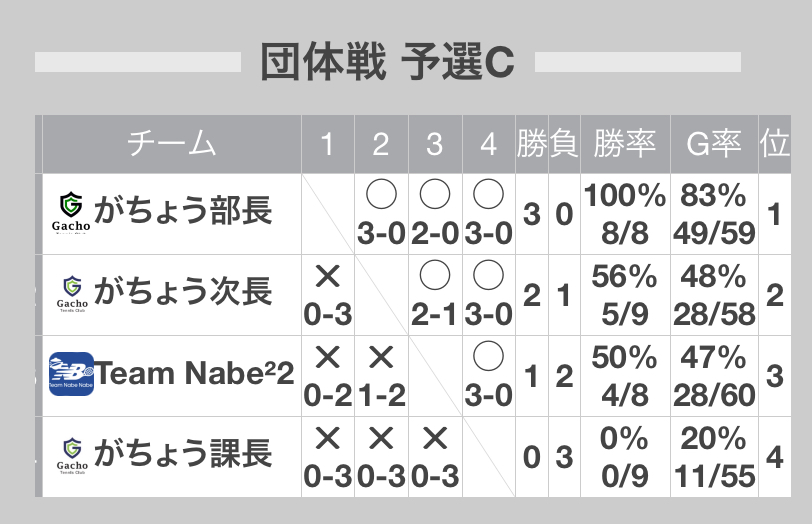Click the 0-3 result in 次長 row

pyautogui.click(x=328, y=295)
